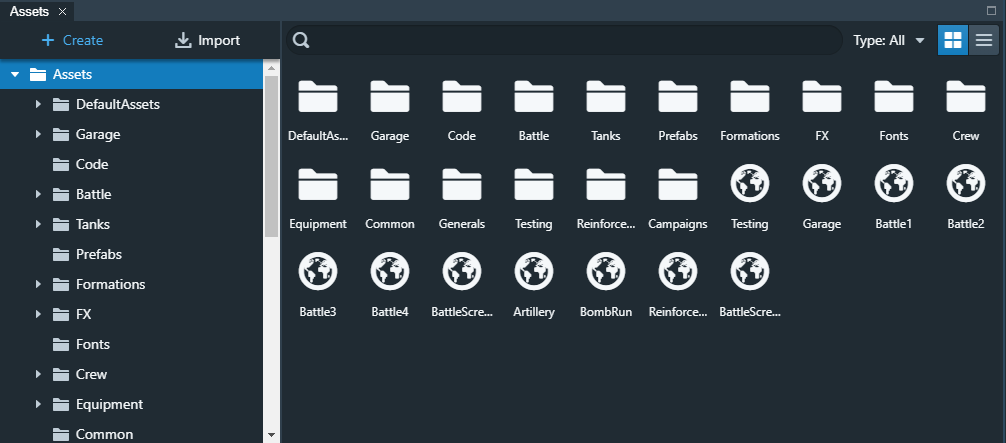Select Fonts folder in the tree
1006x443 pixels.
click(92, 344)
